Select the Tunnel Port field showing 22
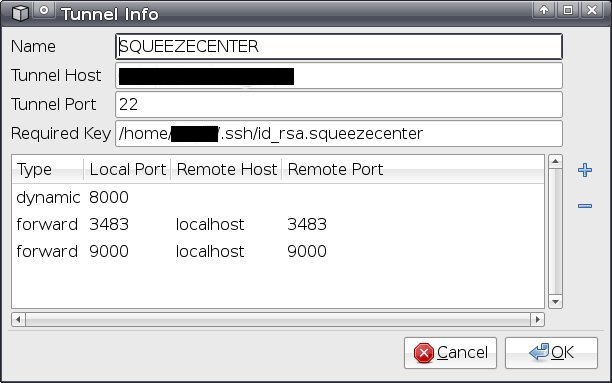Screen dimensions: 612x383 click(339, 105)
